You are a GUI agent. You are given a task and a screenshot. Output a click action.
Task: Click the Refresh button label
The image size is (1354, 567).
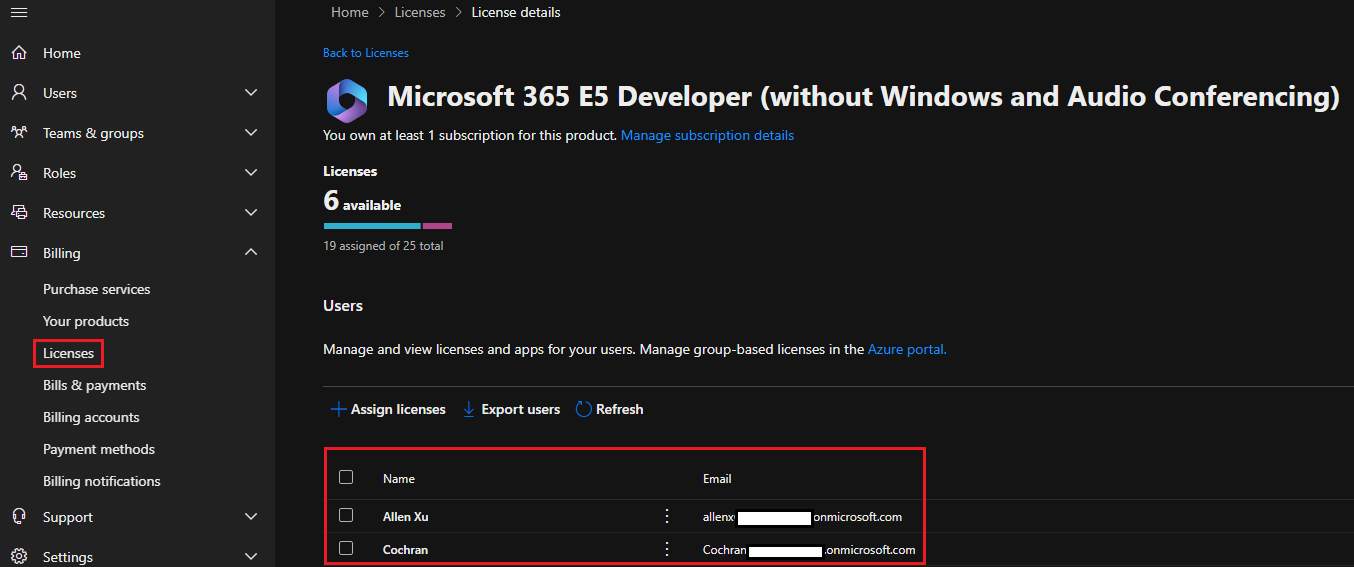coord(620,410)
